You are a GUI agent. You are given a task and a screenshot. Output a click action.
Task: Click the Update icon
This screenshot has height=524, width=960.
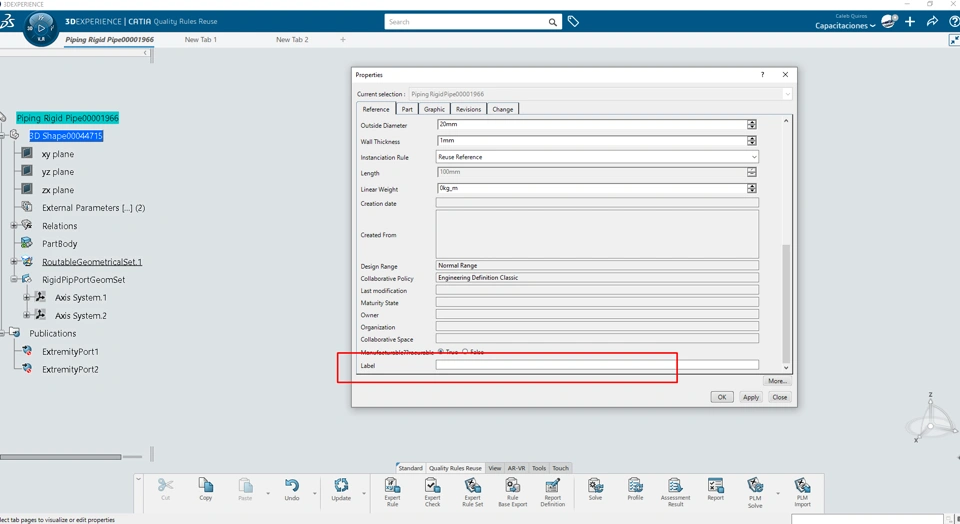click(341, 485)
